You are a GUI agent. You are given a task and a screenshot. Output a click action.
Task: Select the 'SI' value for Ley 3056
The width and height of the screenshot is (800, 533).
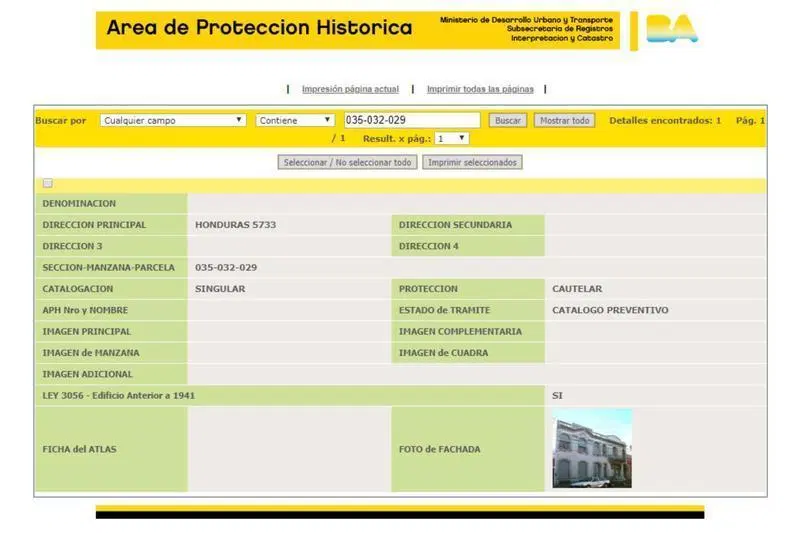pos(557,396)
